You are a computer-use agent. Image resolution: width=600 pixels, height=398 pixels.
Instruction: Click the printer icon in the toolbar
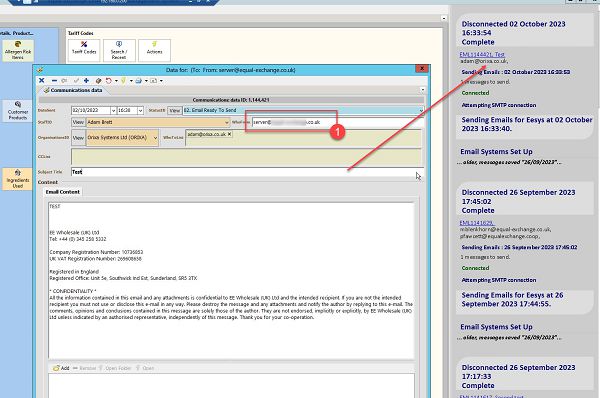pos(139,80)
